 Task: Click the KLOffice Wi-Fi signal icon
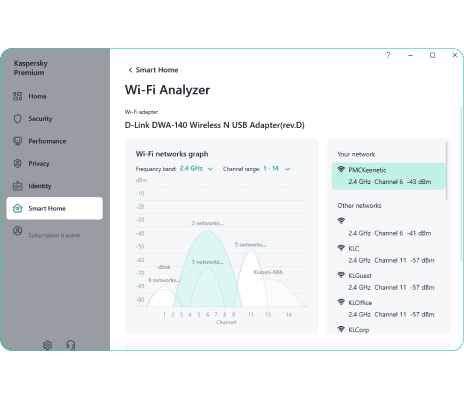341,302
